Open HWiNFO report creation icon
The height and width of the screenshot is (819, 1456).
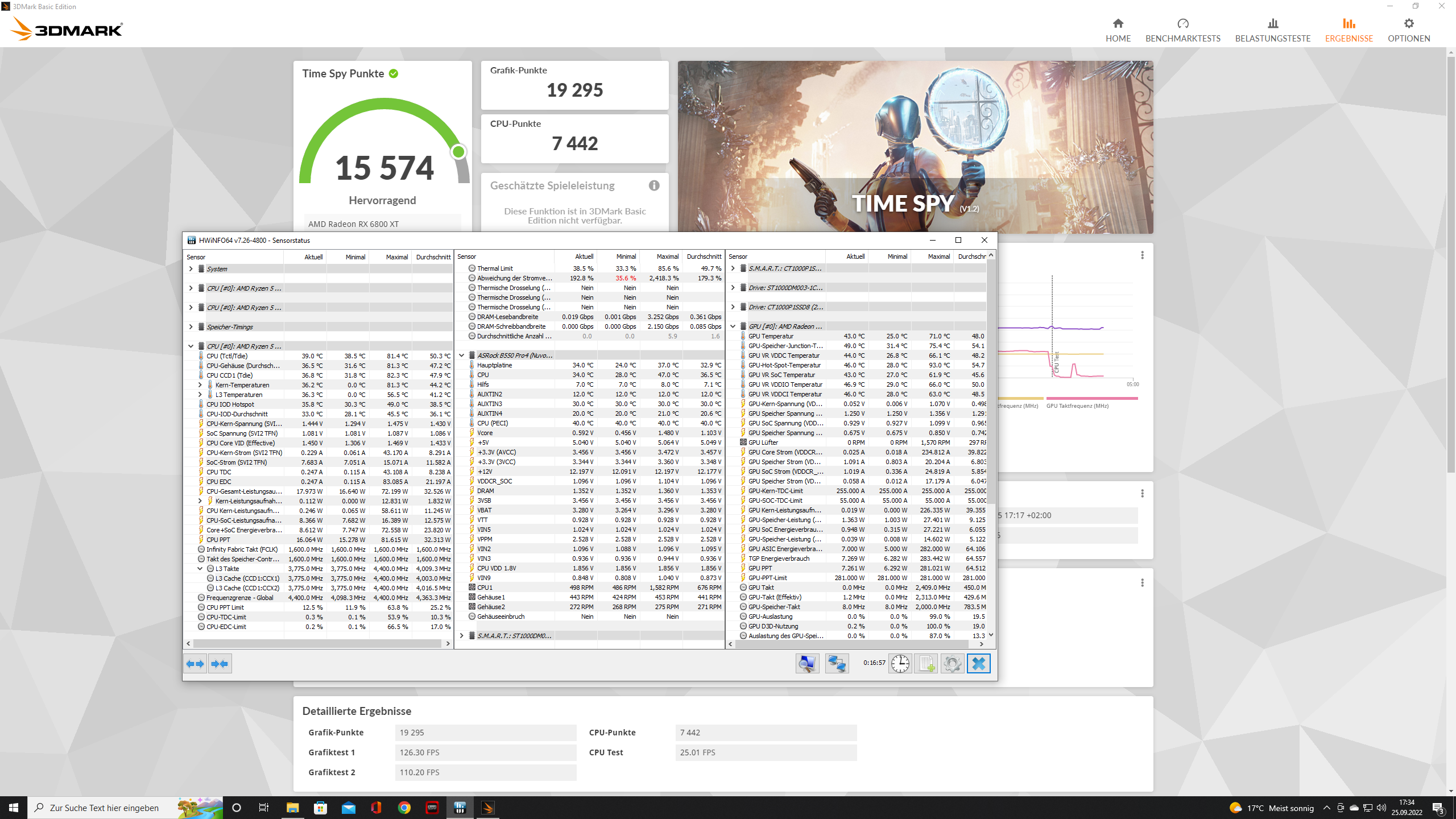coord(927,663)
